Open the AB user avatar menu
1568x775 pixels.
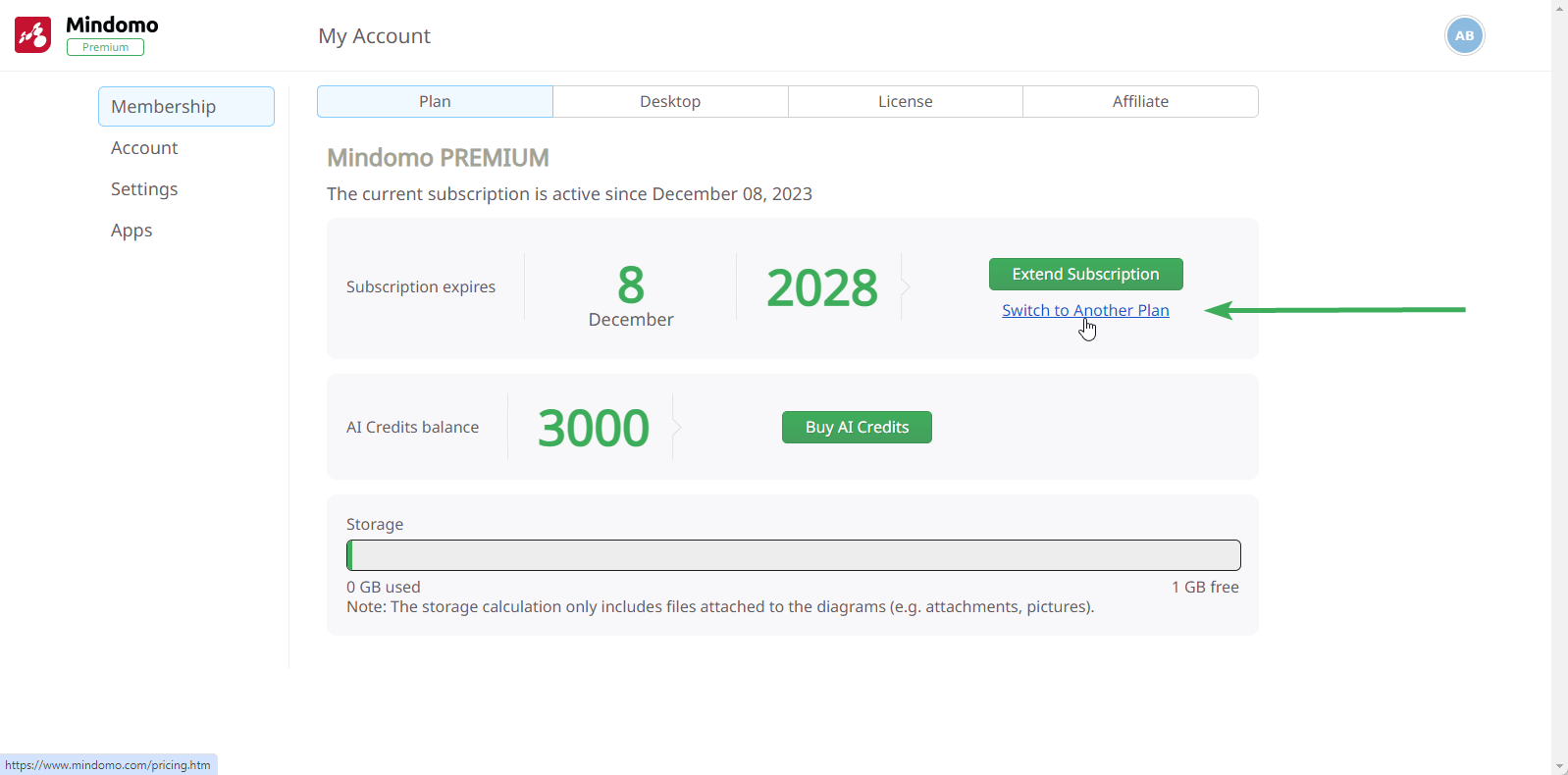1464,35
